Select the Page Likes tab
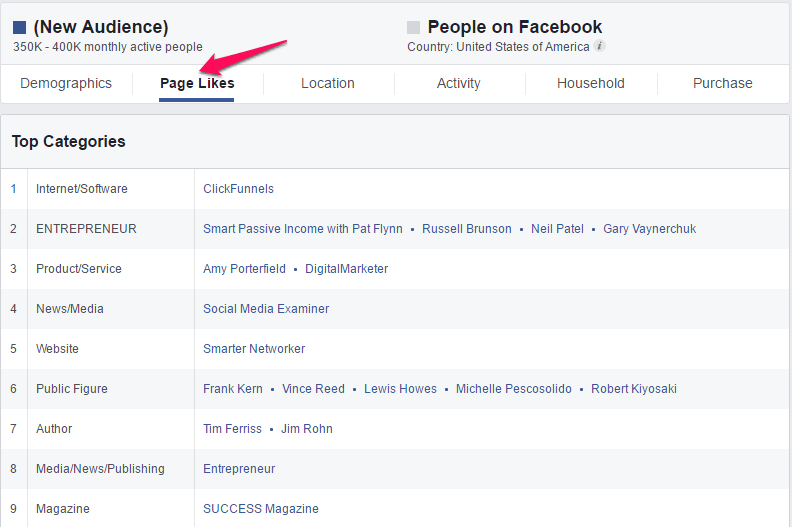Screen dimensions: 792x527 point(197,83)
